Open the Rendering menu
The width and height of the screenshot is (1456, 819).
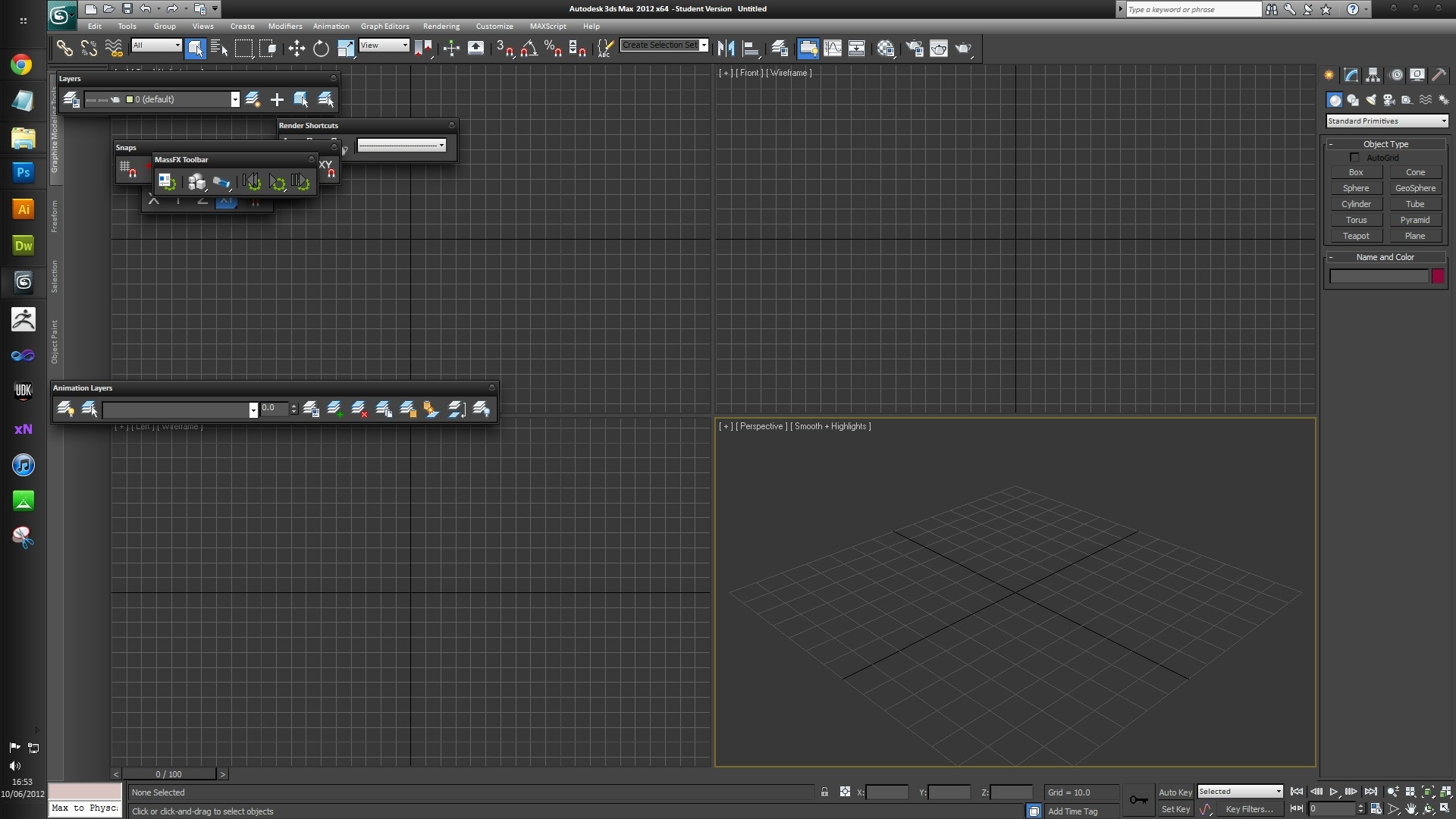[441, 26]
